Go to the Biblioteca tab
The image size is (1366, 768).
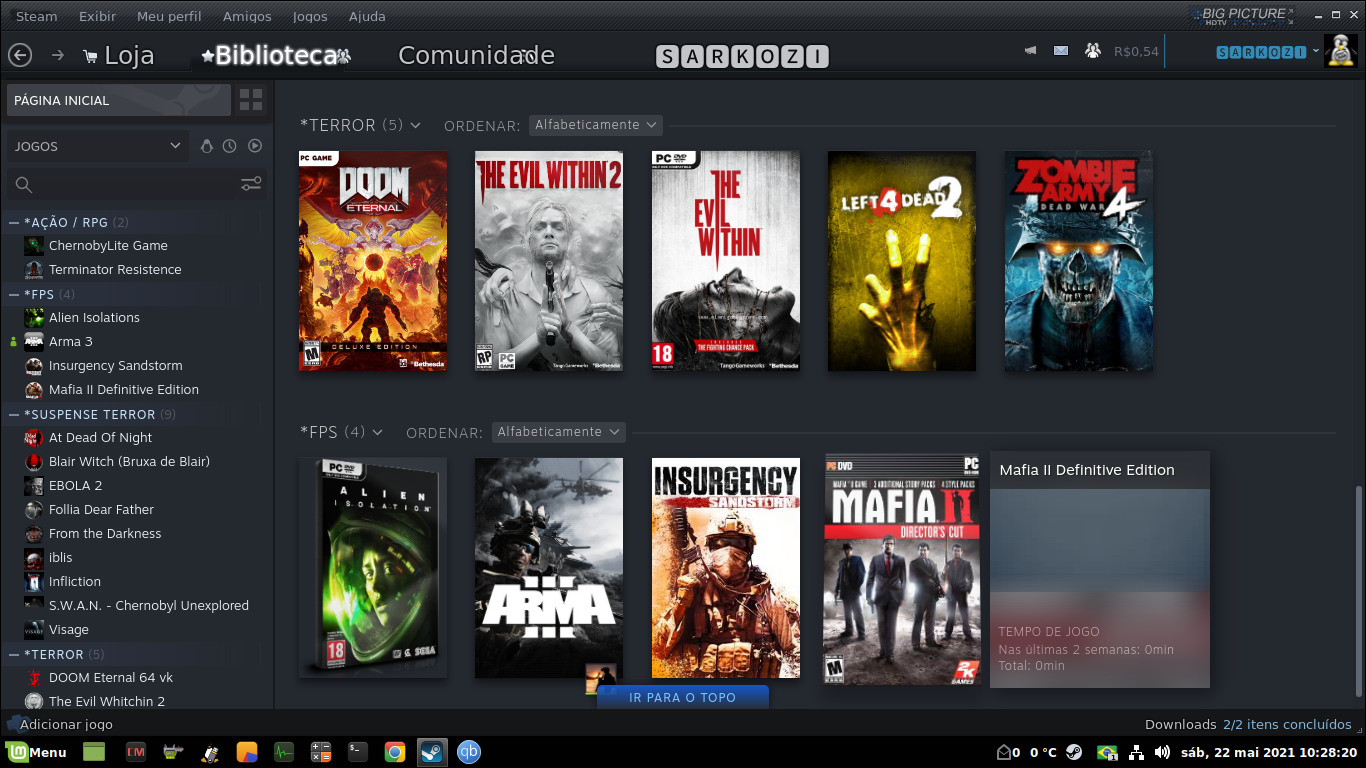pyautogui.click(x=275, y=55)
